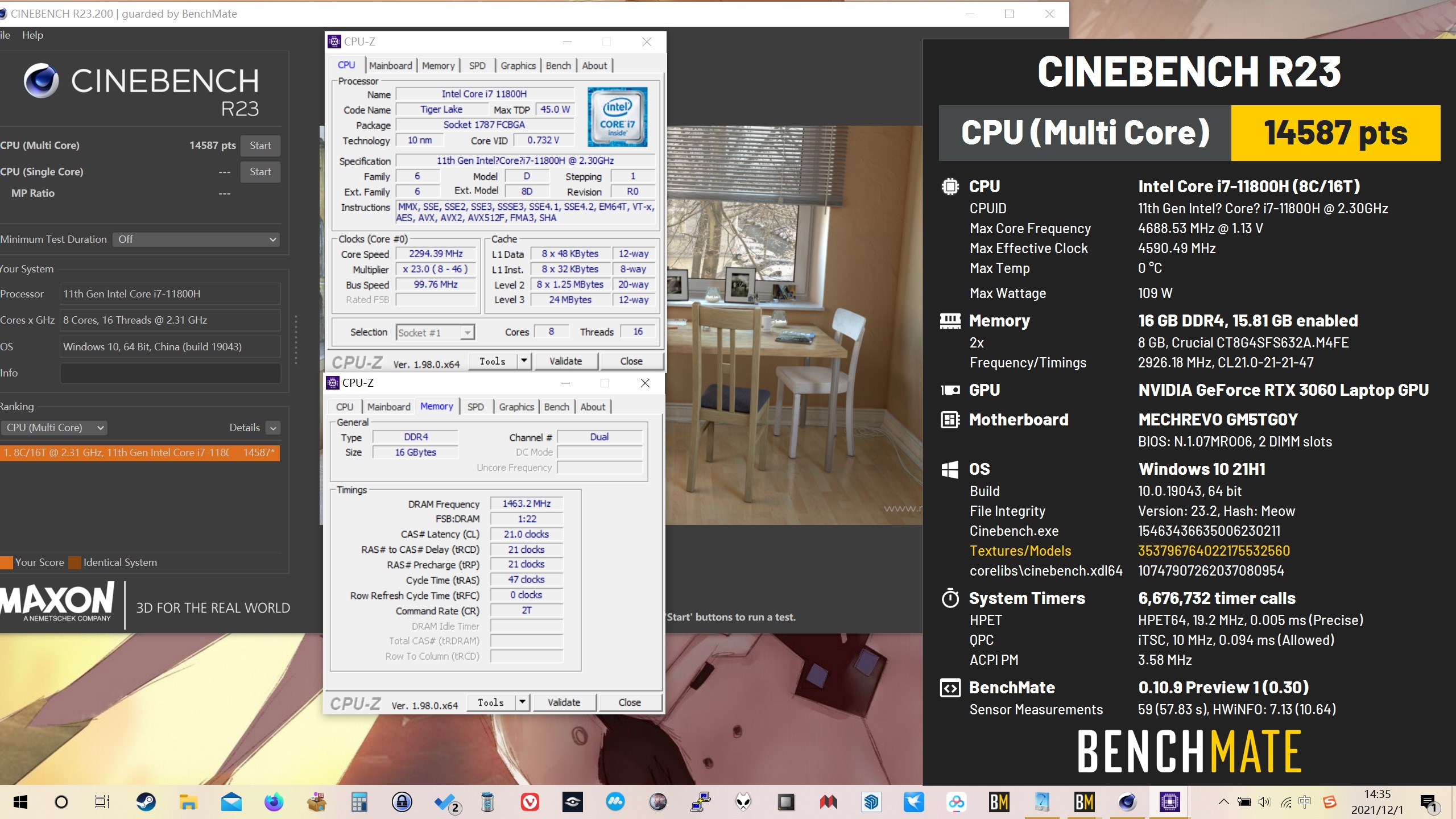Click the Identical System legend swatch
Screen dimensions: 1456x819
click(75, 562)
